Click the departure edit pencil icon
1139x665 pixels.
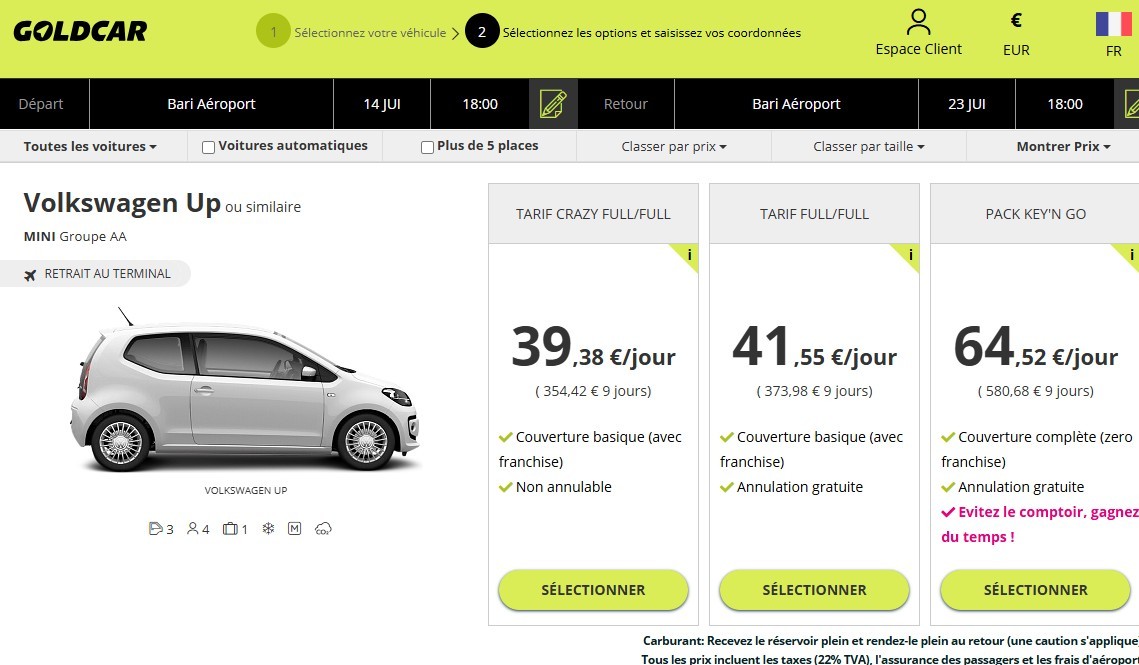pos(553,104)
